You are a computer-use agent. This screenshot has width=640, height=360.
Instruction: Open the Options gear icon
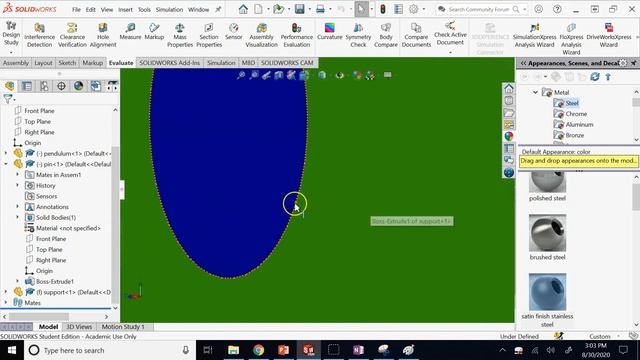(x=413, y=9)
